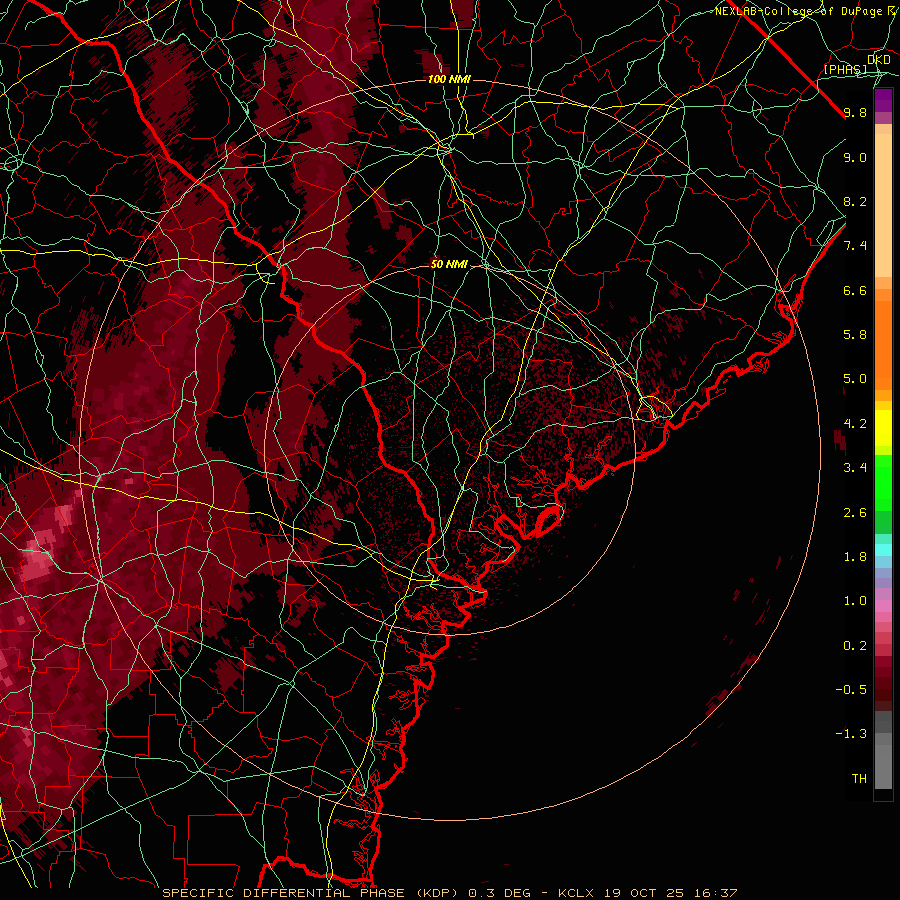Click the -0.5 value on the color scale
900x900 pixels.
click(x=851, y=690)
